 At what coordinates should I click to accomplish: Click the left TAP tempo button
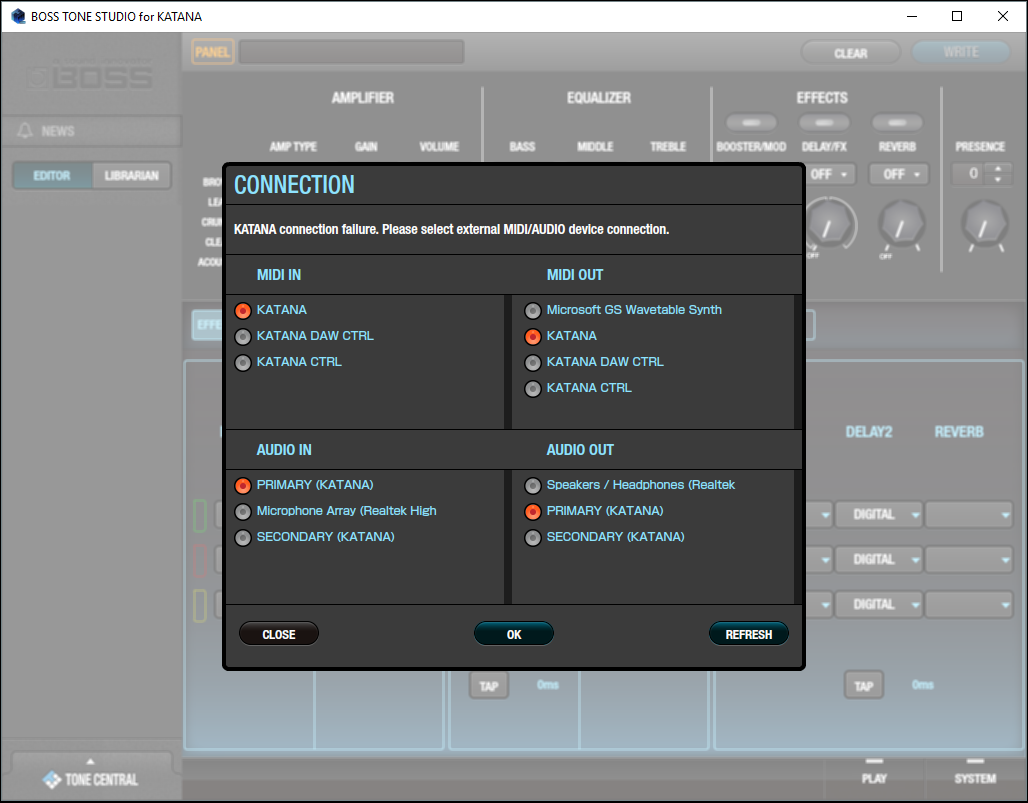pos(489,686)
